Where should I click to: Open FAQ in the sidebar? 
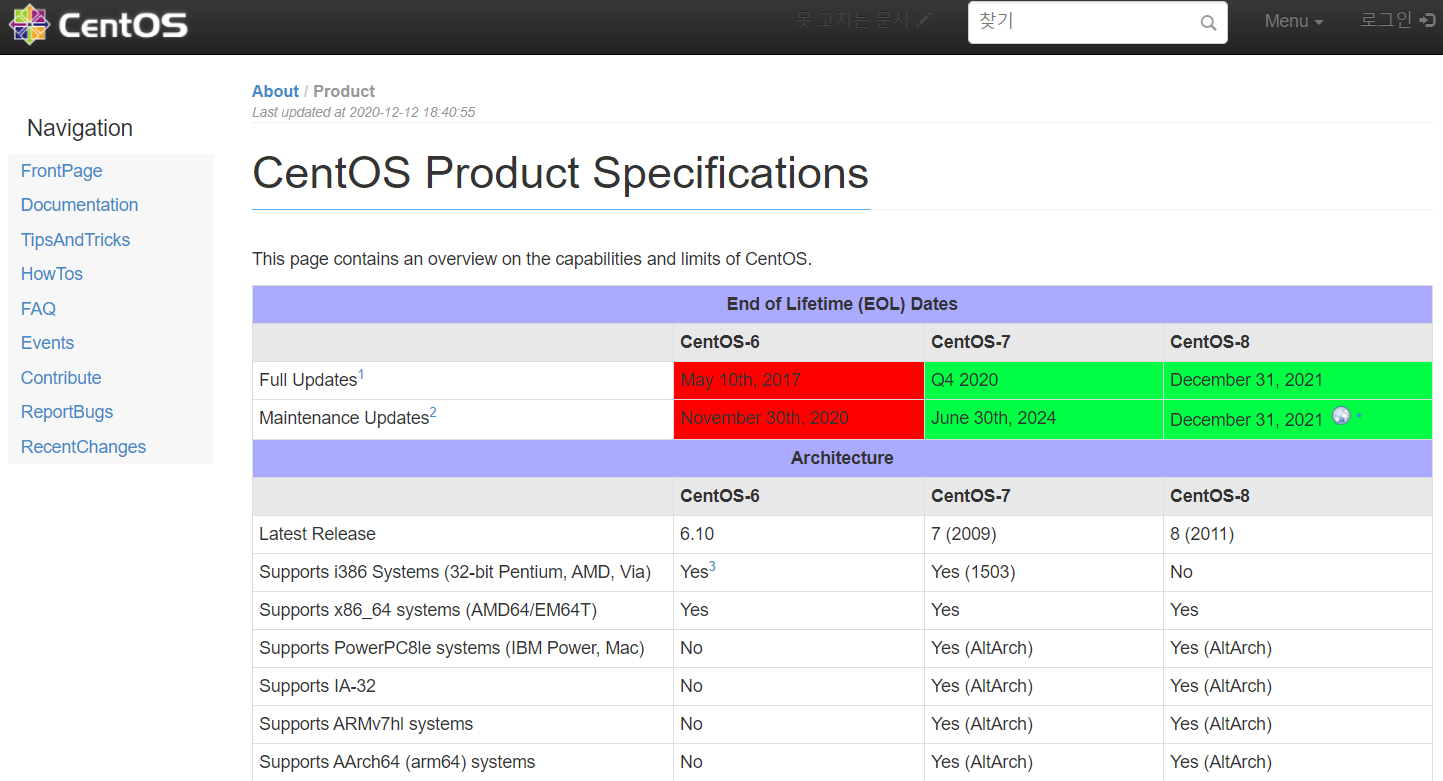[38, 309]
